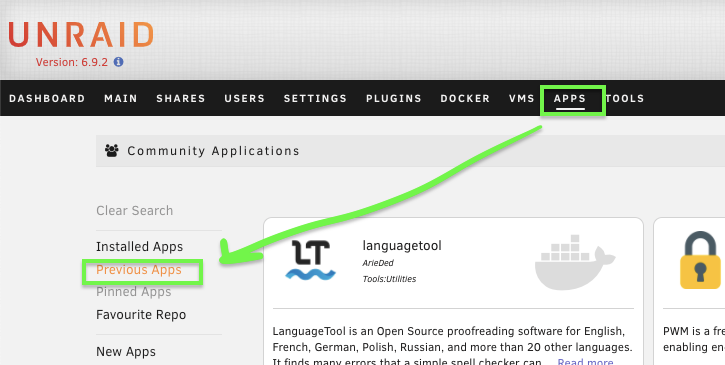This screenshot has height=365, width=725.
Task: Click the Version: 6.9.2 text
Action: pyautogui.click(x=72, y=62)
